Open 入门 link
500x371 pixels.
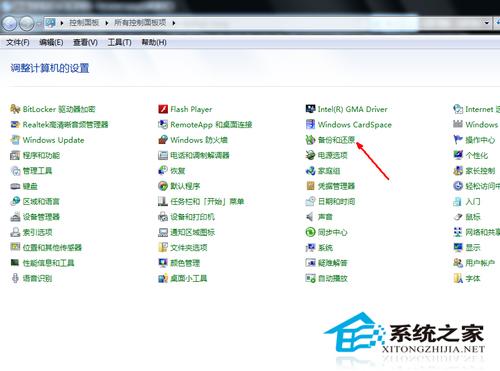coord(473,201)
